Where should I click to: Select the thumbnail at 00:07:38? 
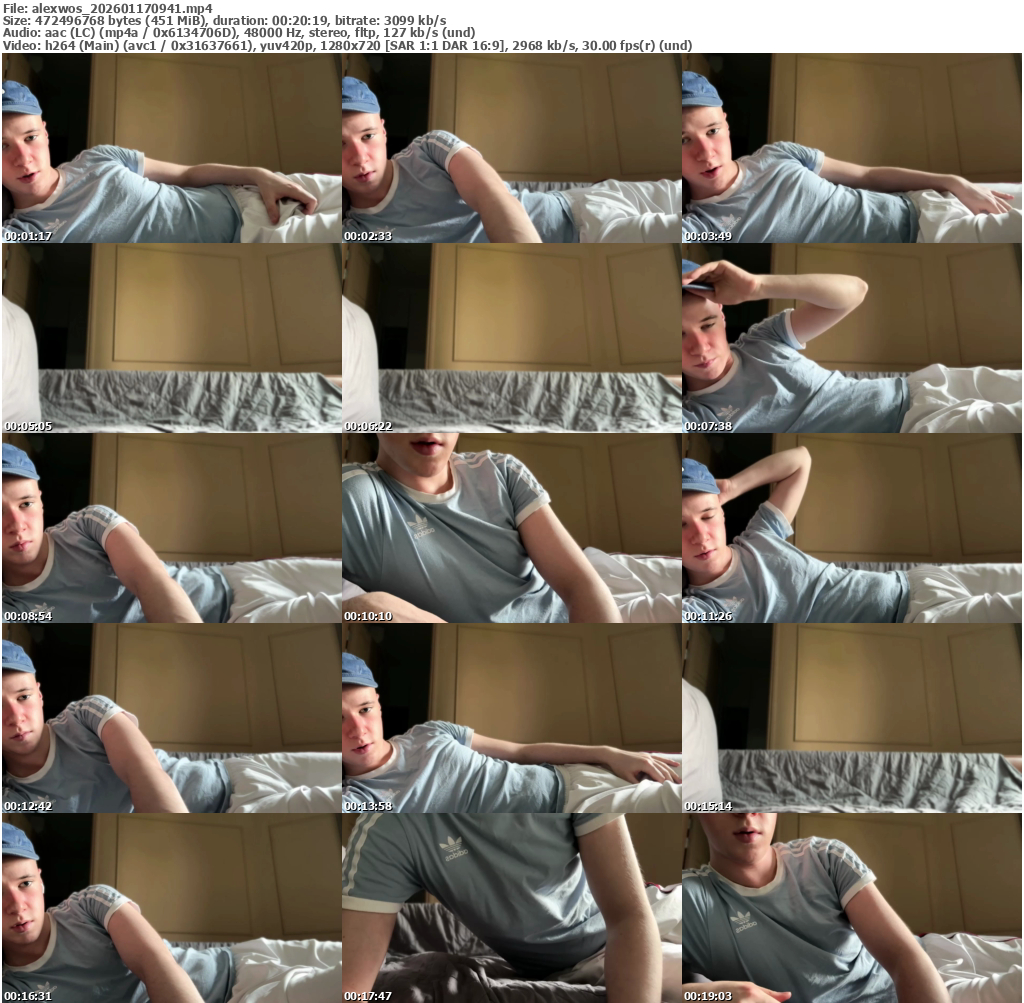pos(852,338)
